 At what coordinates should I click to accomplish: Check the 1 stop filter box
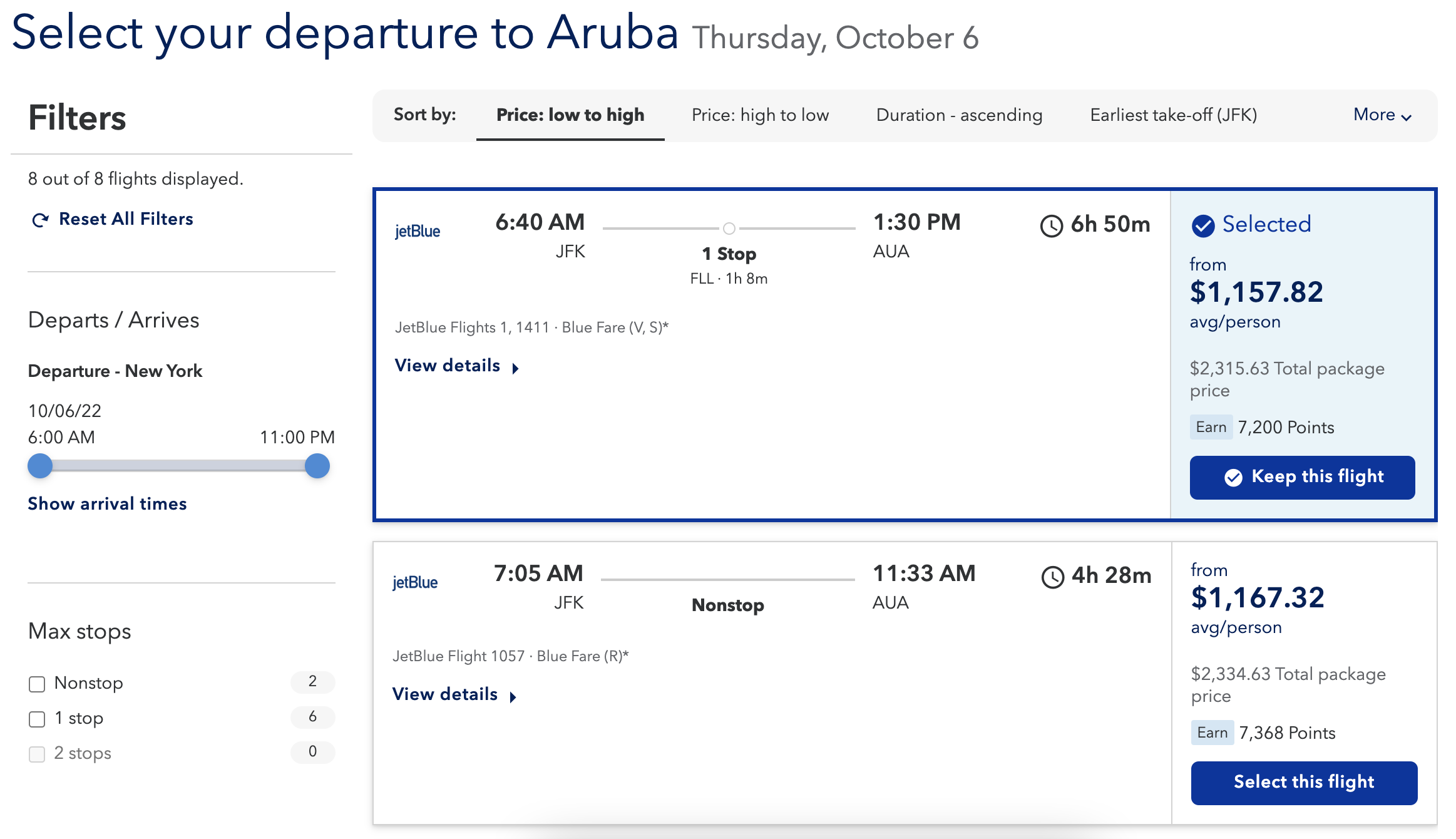click(x=37, y=719)
